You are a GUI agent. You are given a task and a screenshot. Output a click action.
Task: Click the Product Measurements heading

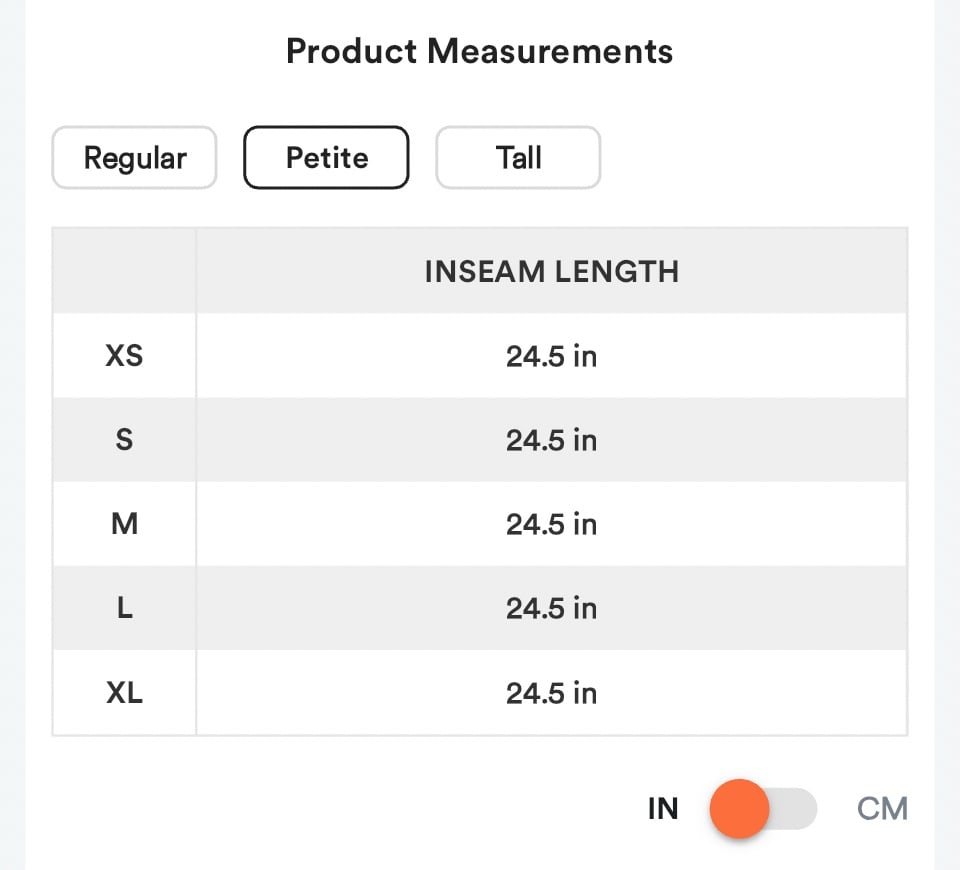[x=479, y=51]
